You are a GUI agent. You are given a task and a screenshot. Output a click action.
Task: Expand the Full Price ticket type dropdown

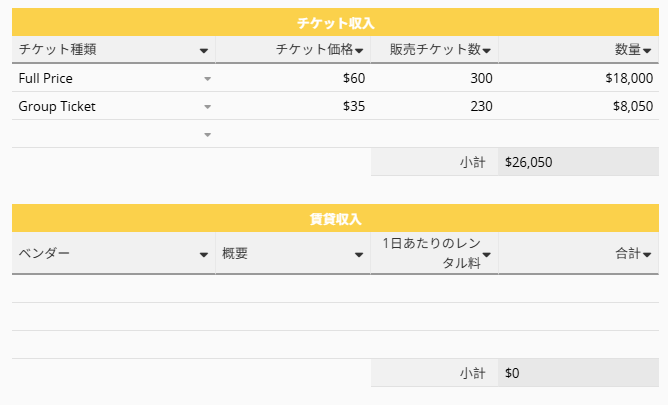click(207, 79)
